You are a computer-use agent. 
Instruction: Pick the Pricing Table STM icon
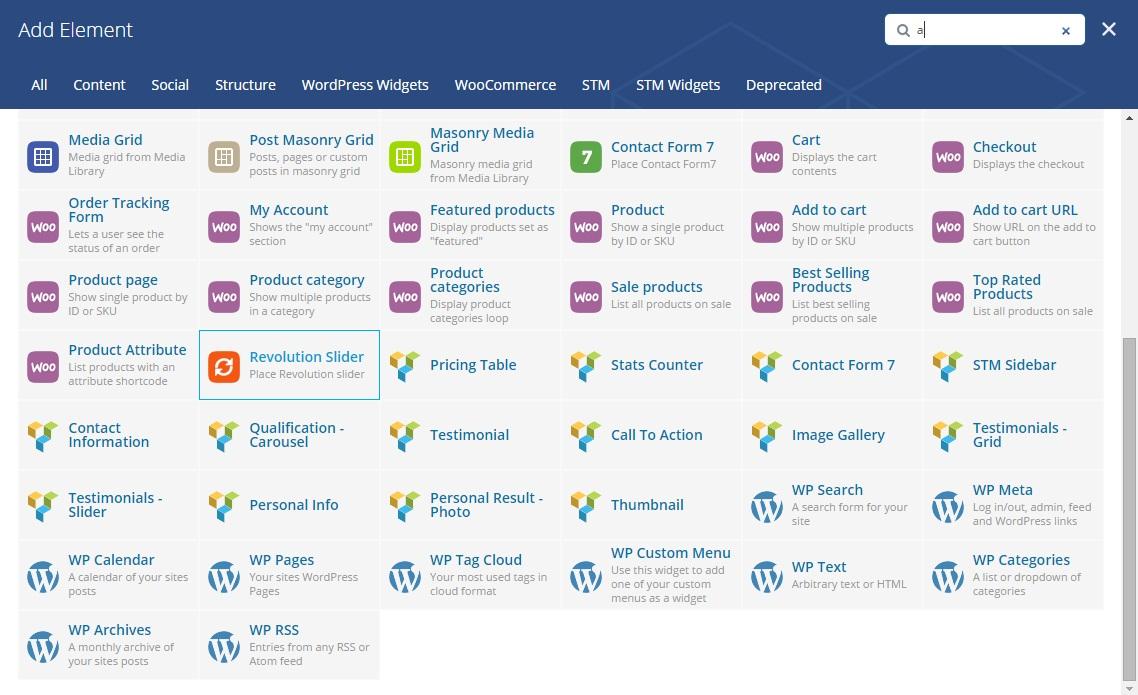(405, 366)
